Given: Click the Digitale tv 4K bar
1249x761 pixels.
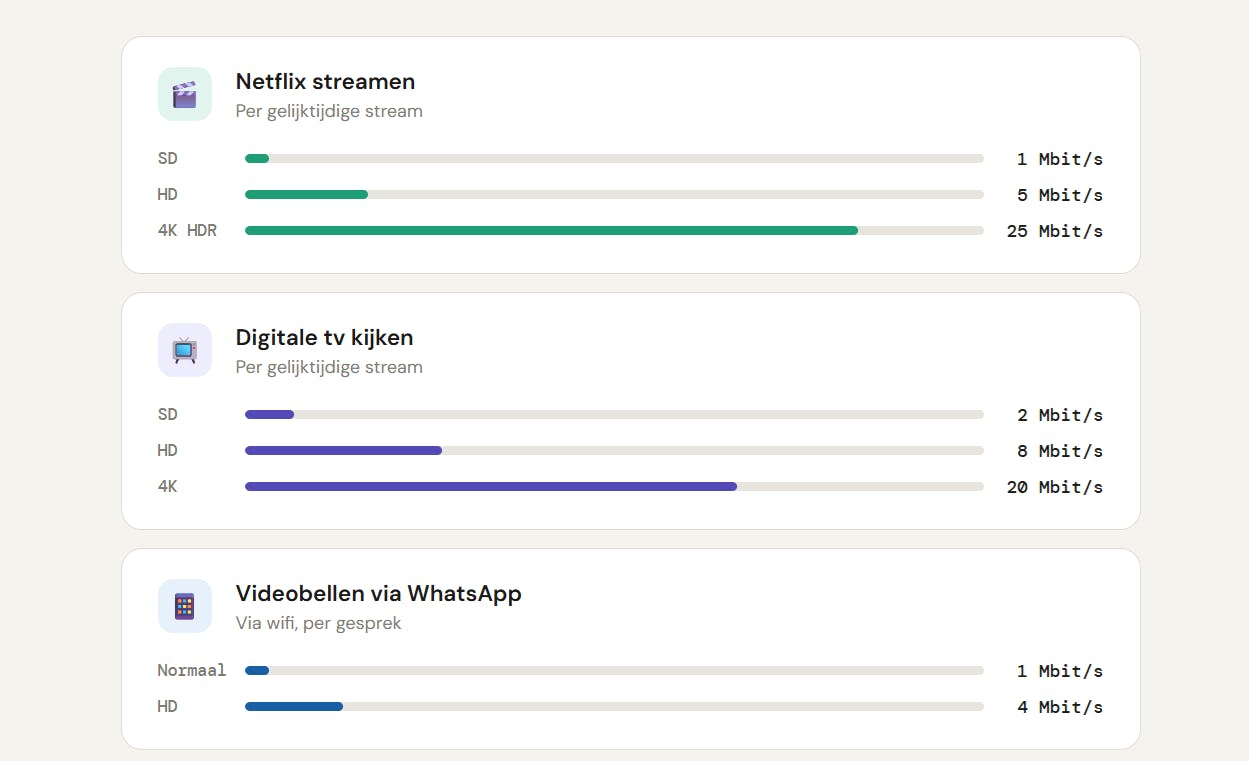Looking at the screenshot, I should (x=491, y=487).
